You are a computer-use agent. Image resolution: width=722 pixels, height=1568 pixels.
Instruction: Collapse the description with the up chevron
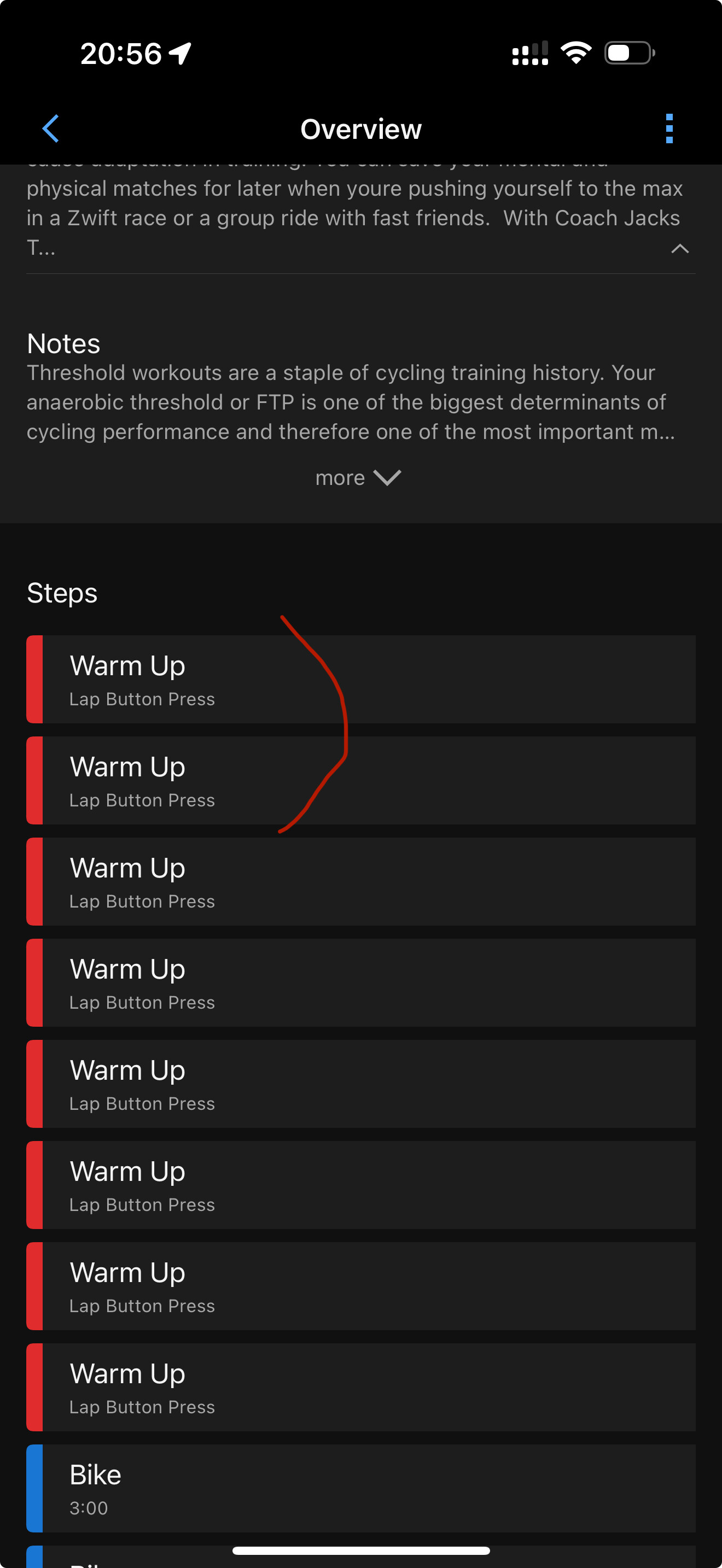coord(679,248)
